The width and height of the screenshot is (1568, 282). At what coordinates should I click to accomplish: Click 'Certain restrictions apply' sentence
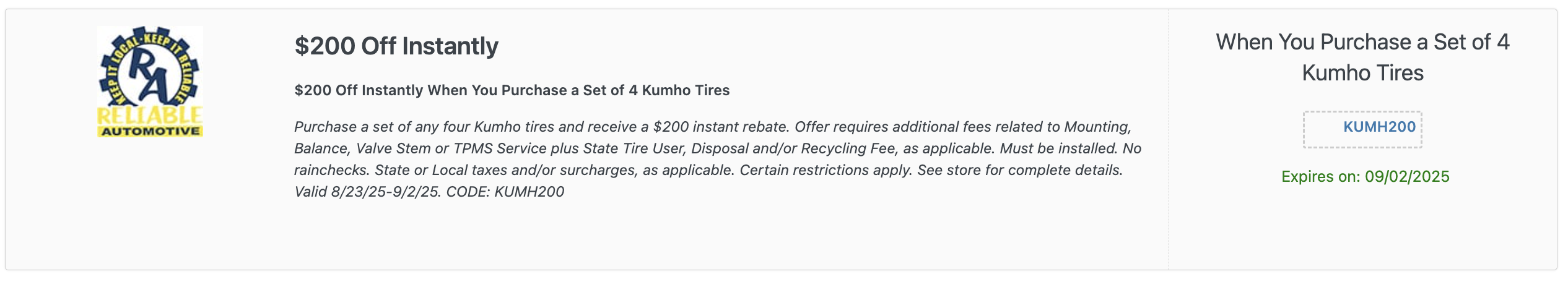tap(826, 170)
